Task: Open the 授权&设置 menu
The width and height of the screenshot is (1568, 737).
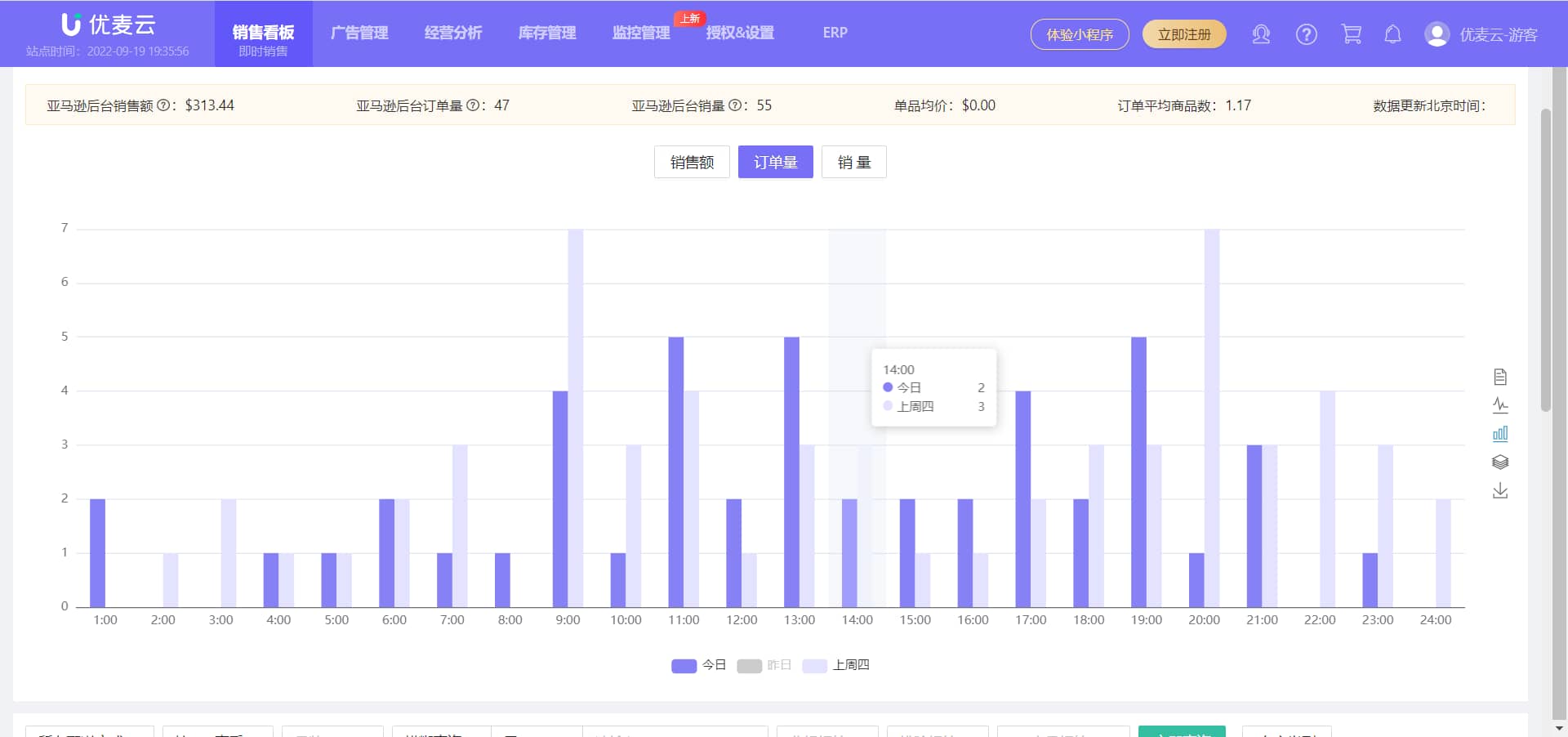Action: pyautogui.click(x=740, y=33)
